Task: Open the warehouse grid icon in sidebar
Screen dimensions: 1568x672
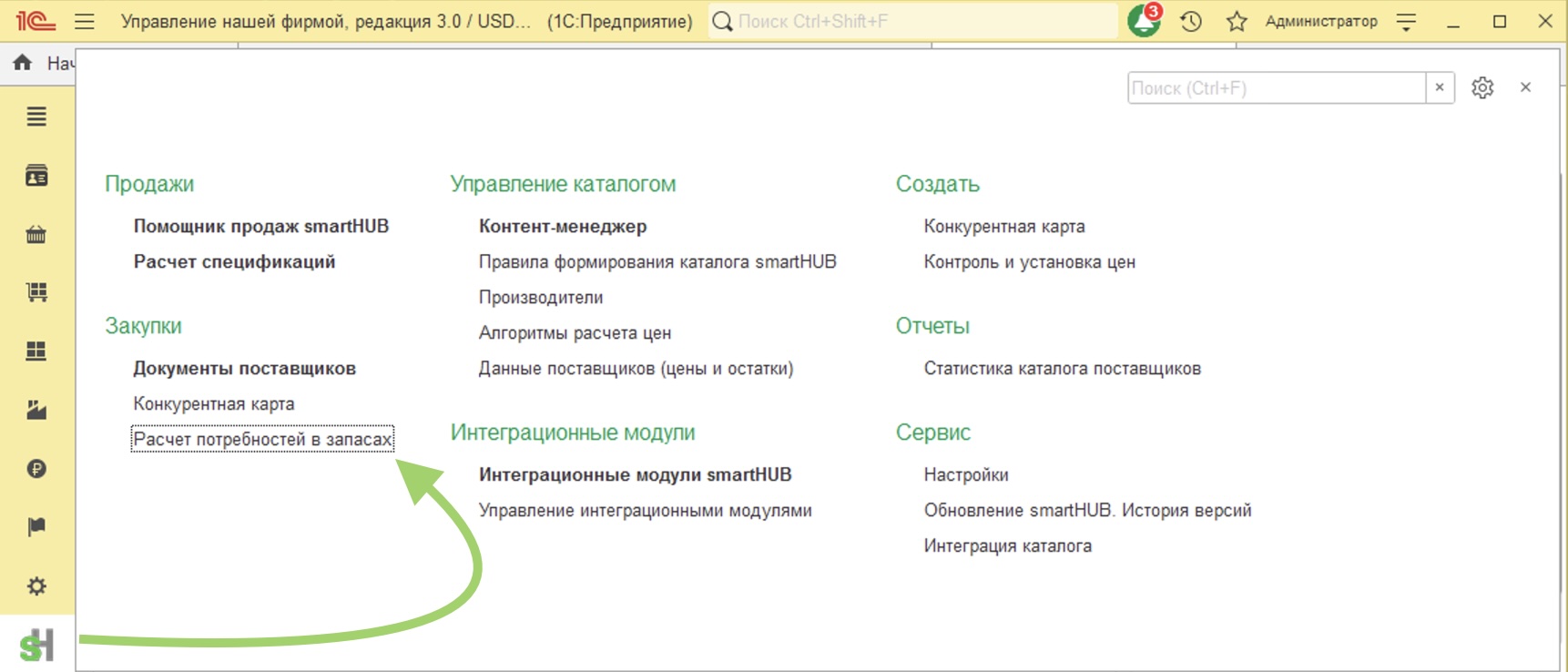Action: click(x=36, y=351)
